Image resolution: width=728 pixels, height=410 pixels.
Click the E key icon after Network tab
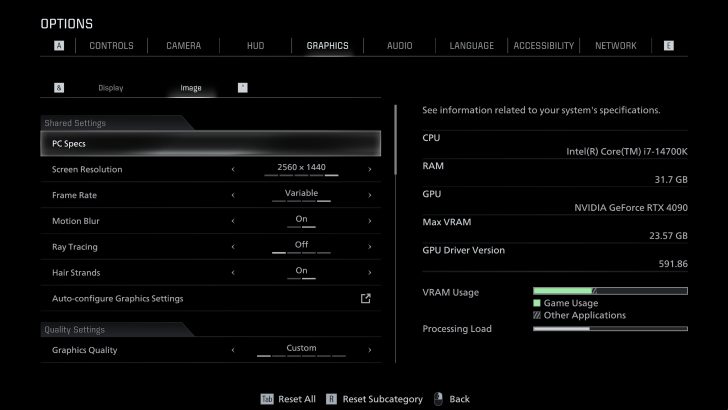coord(668,46)
